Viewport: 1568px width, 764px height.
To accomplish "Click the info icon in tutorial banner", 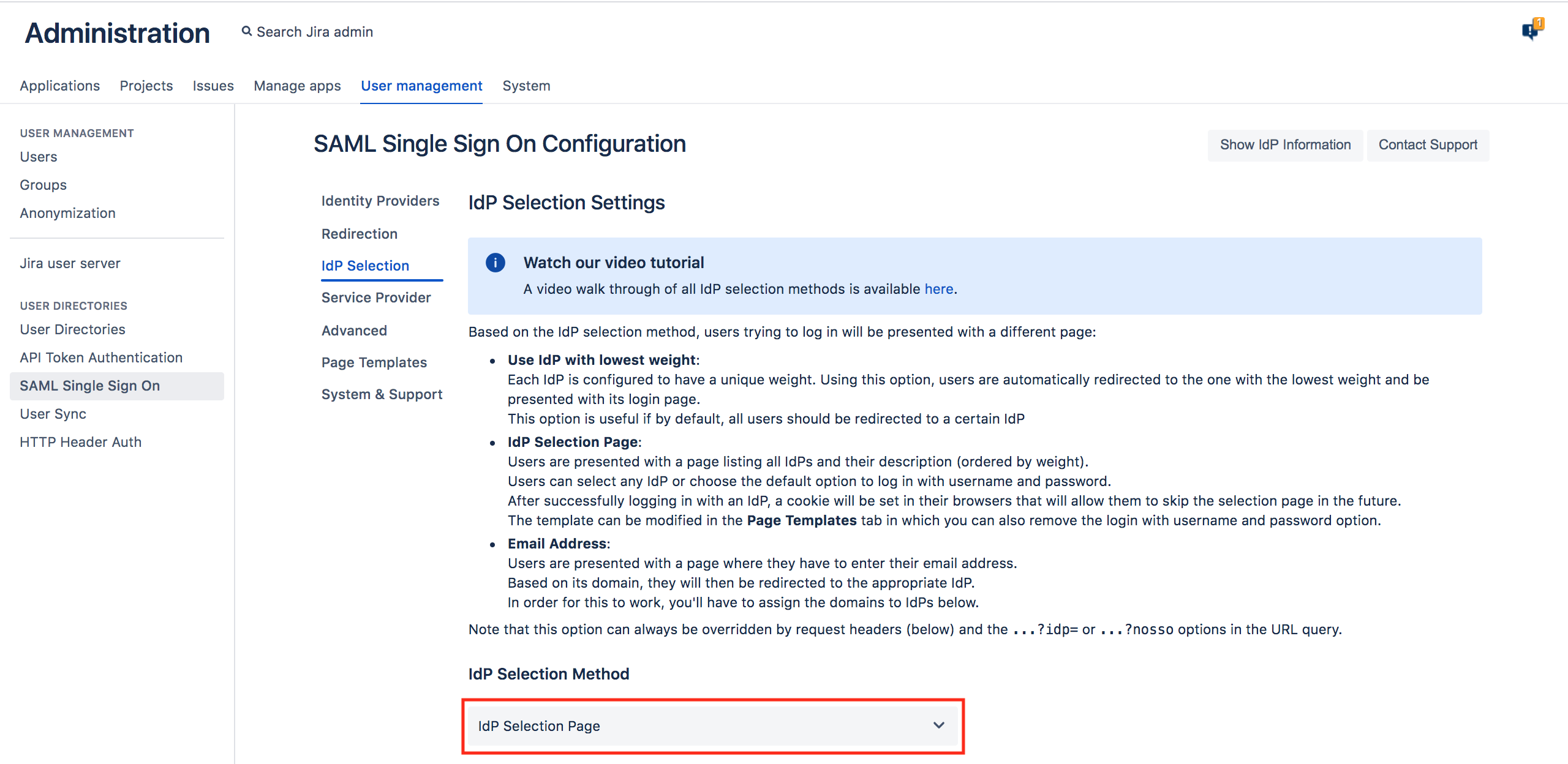I will click(x=495, y=263).
